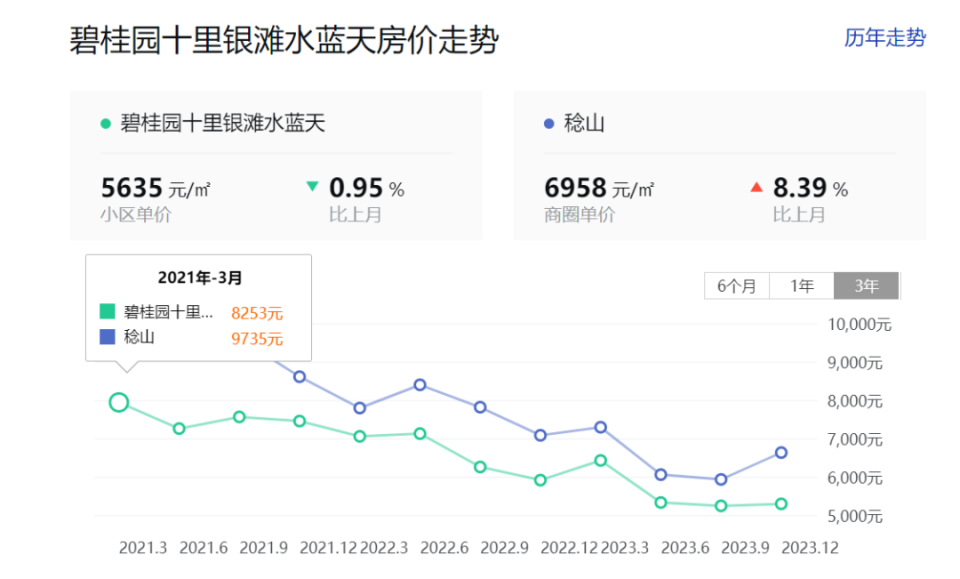Screen dimensions: 960x579
Task: Select the highlighted green point for 2021.3
Action: click(x=119, y=402)
